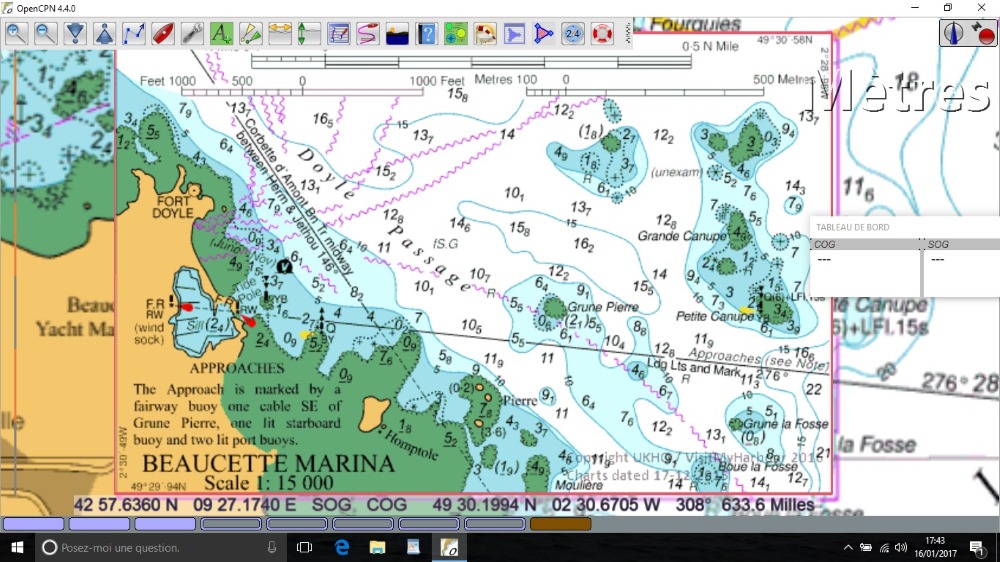Click the lifebuoy-with-paper plugin icon
This screenshot has height=562, width=1000.
click(x=485, y=33)
